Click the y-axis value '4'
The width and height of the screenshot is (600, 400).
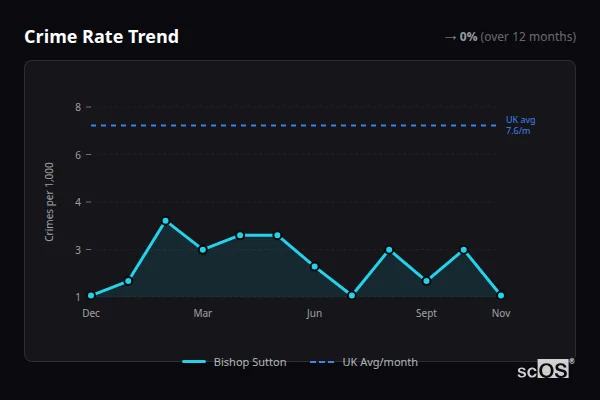pyautogui.click(x=78, y=202)
